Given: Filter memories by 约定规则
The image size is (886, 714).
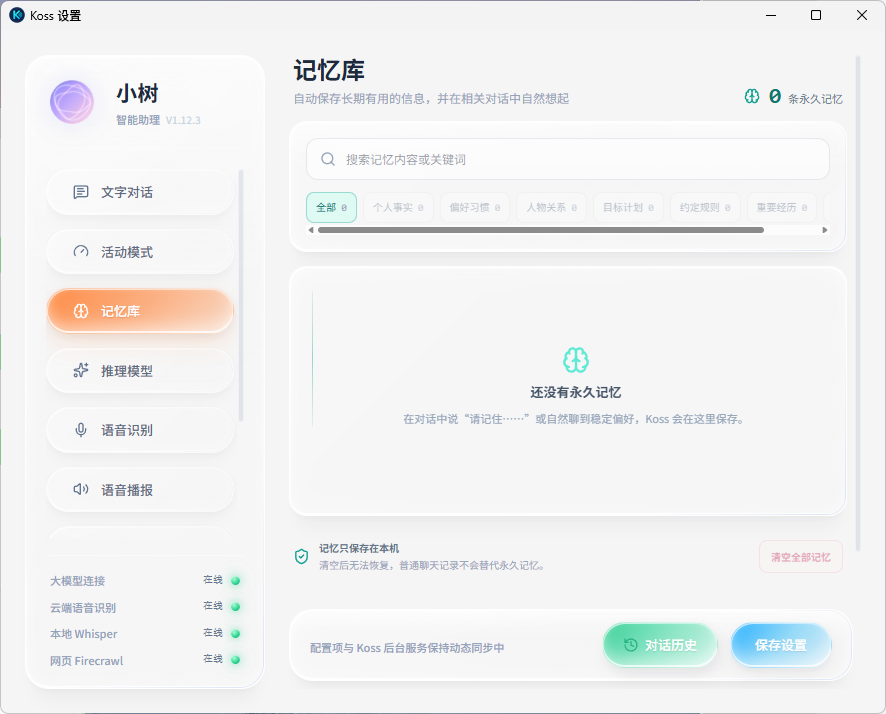Looking at the screenshot, I should click(705, 207).
